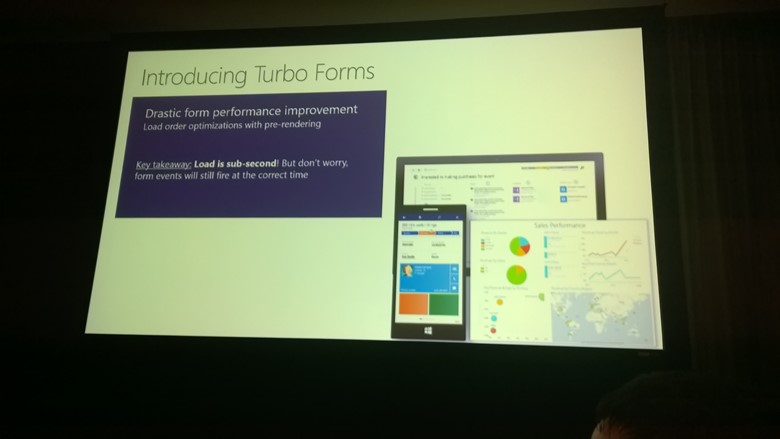The width and height of the screenshot is (780, 439).
Task: Tap the orange tile on the phone screen
Action: coord(415,303)
